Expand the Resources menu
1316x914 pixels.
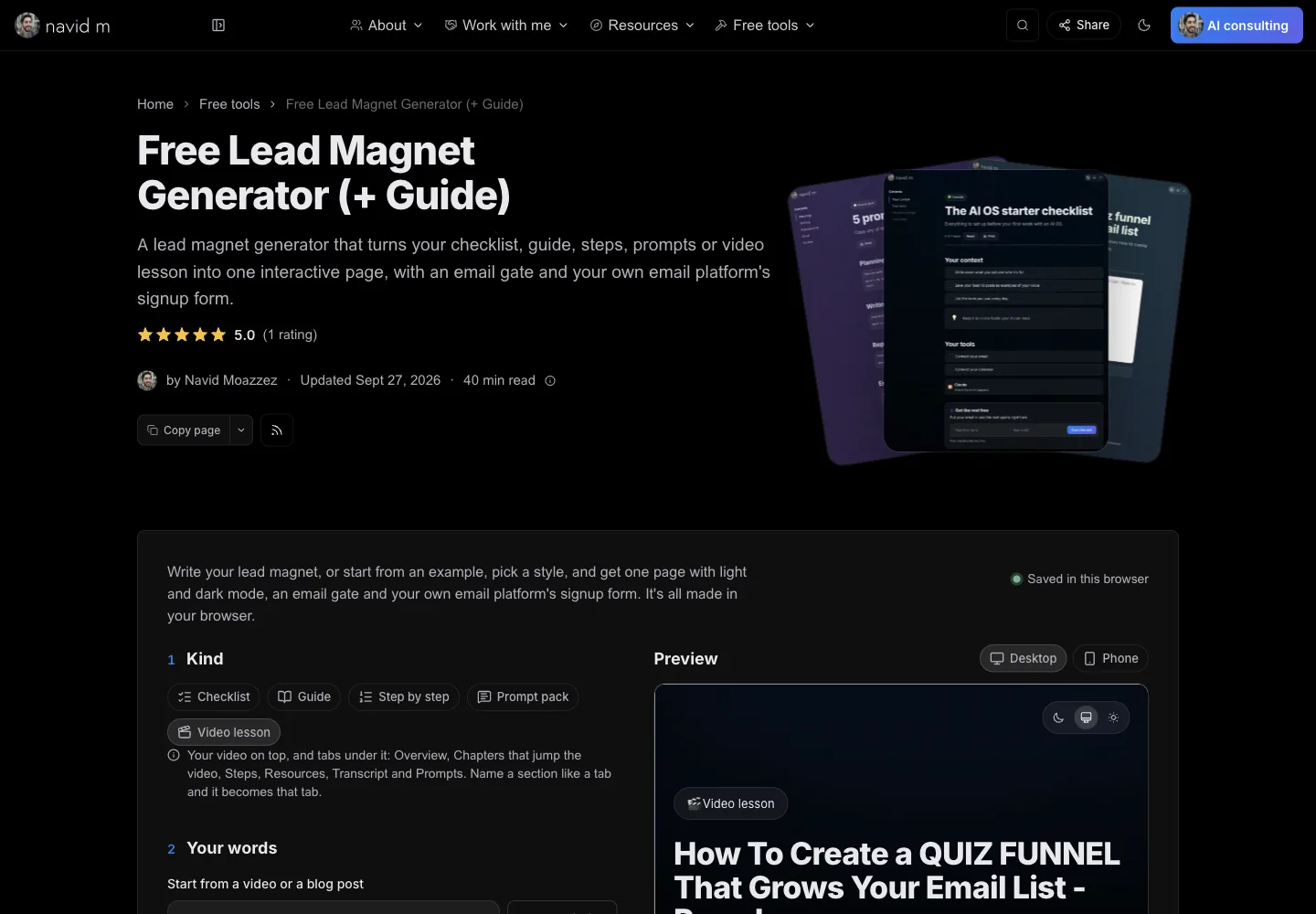click(642, 26)
